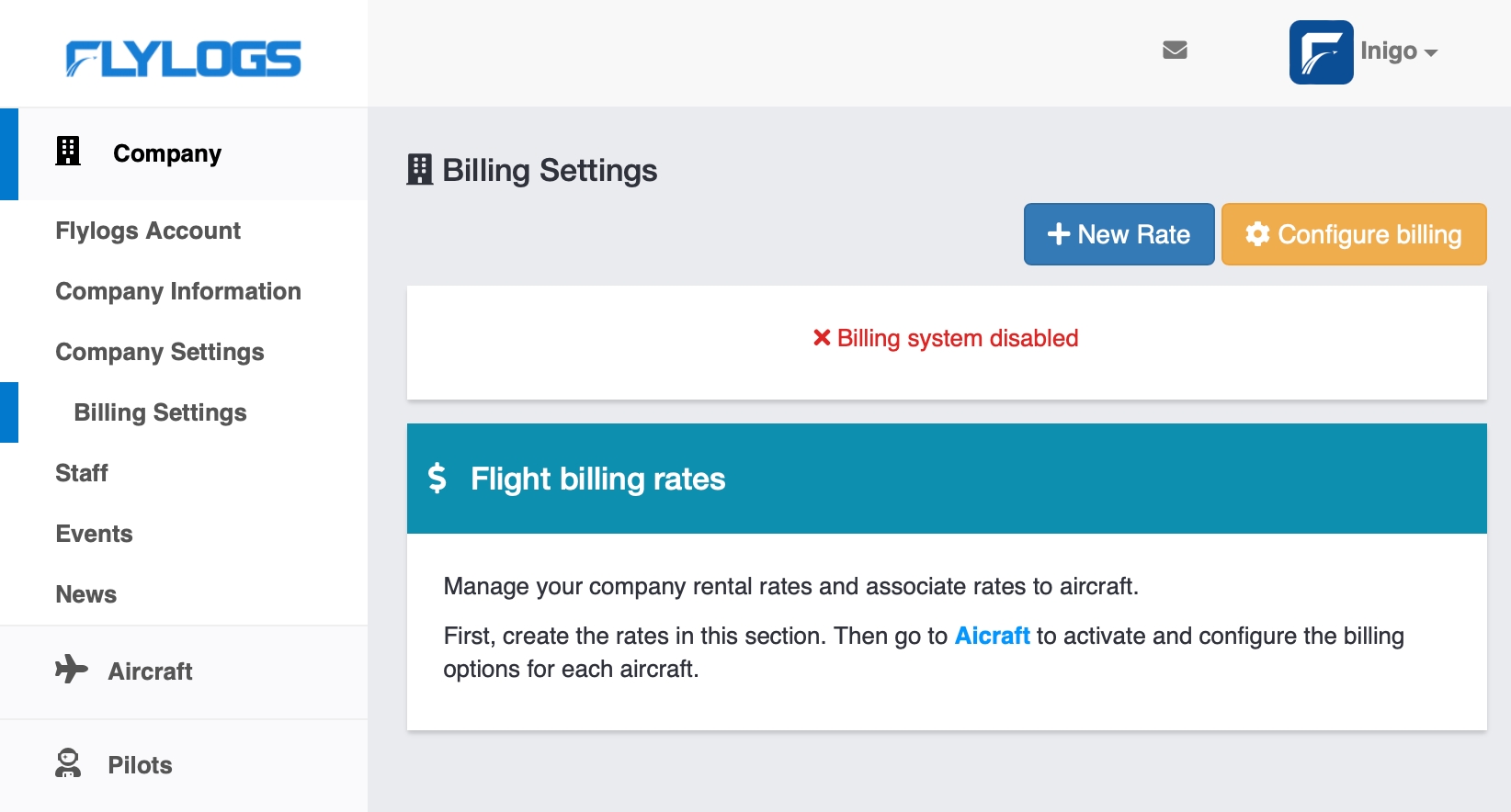
Task: Expand the Inigo user dropdown
Action: pyautogui.click(x=1399, y=51)
